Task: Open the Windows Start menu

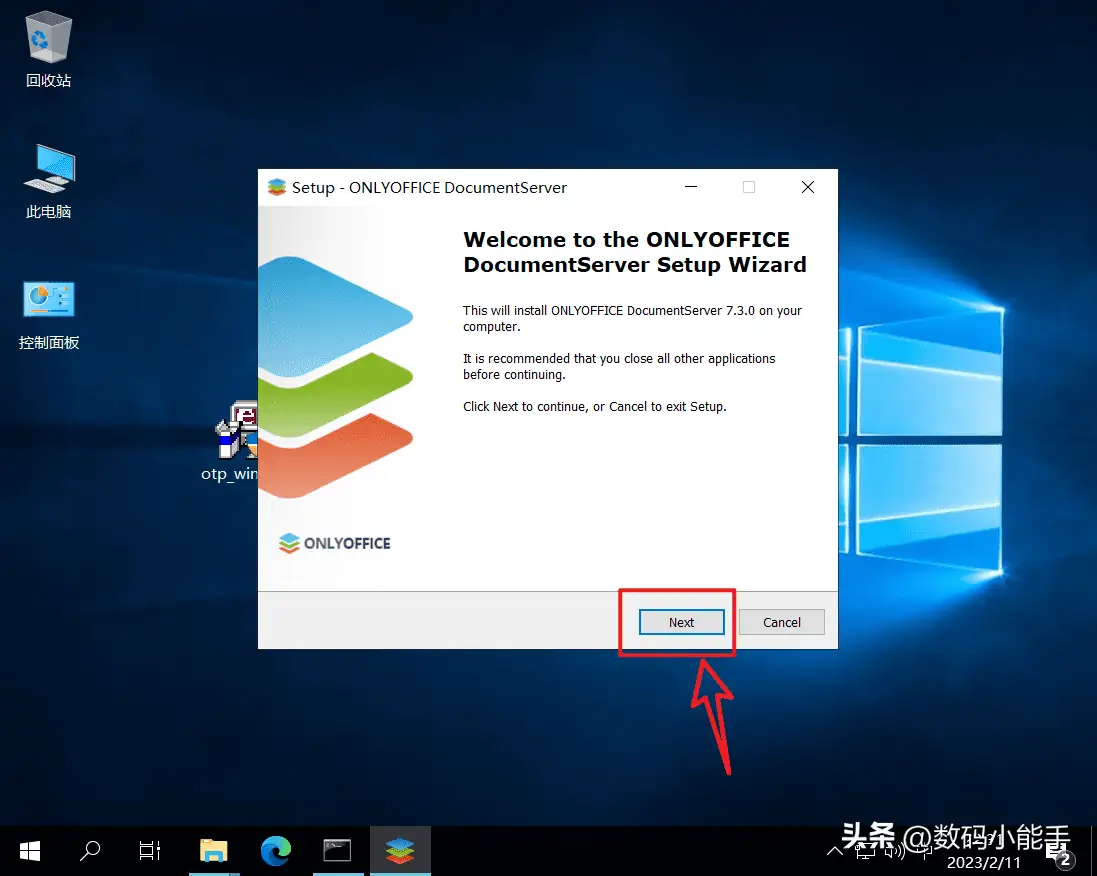Action: tap(29, 851)
